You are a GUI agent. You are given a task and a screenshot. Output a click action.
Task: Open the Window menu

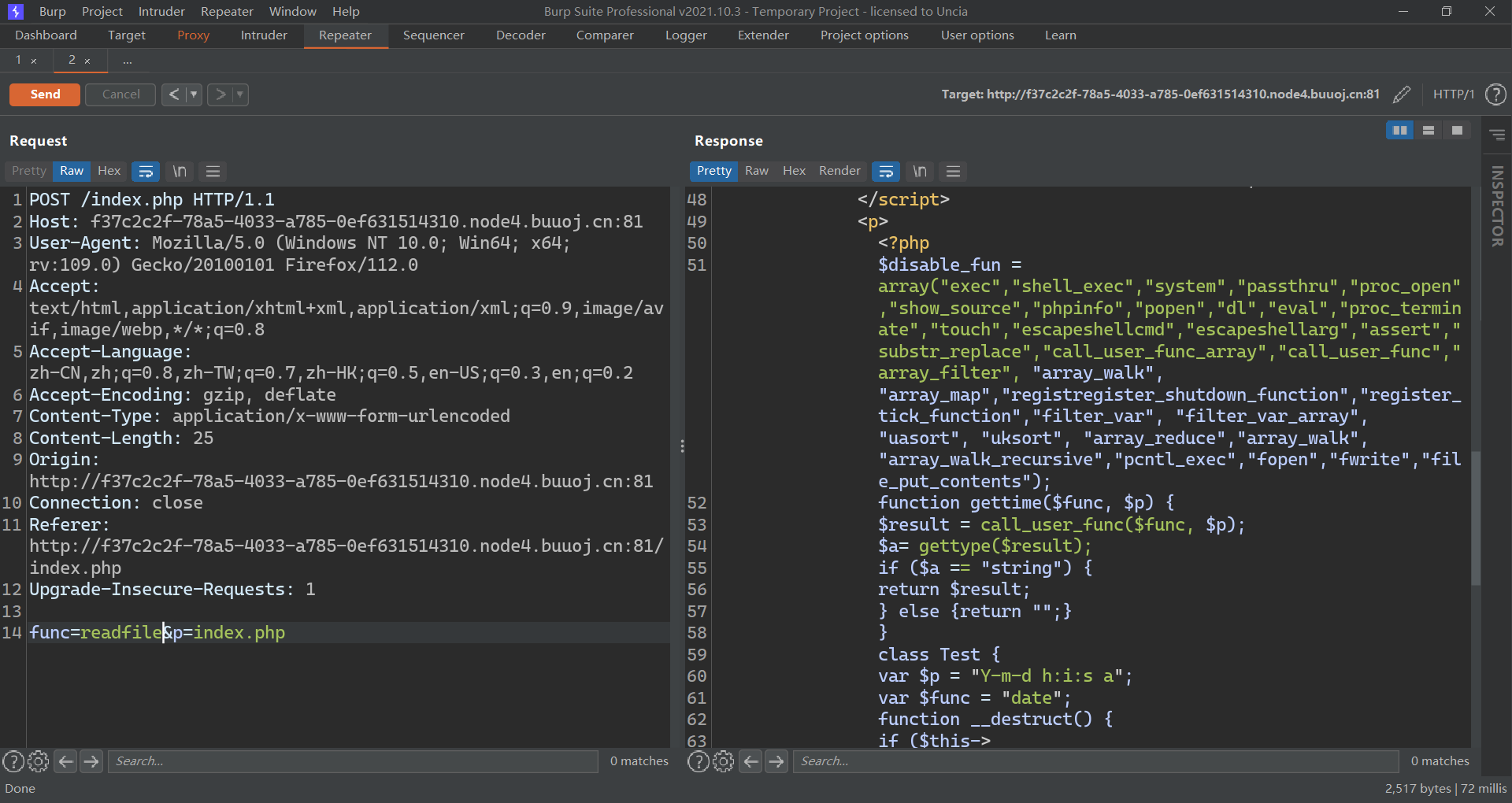292,12
